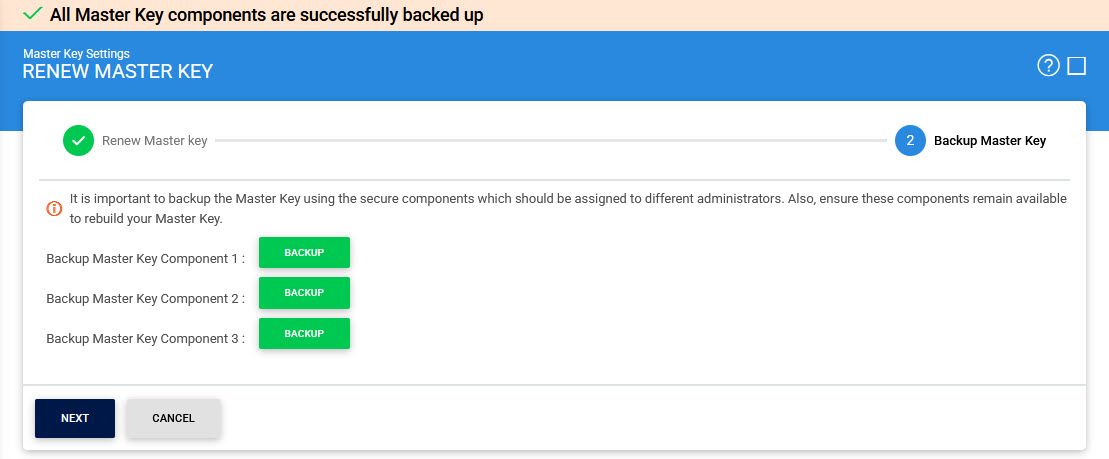Back up Master Key Component 1
This screenshot has height=459, width=1109.
304,252
